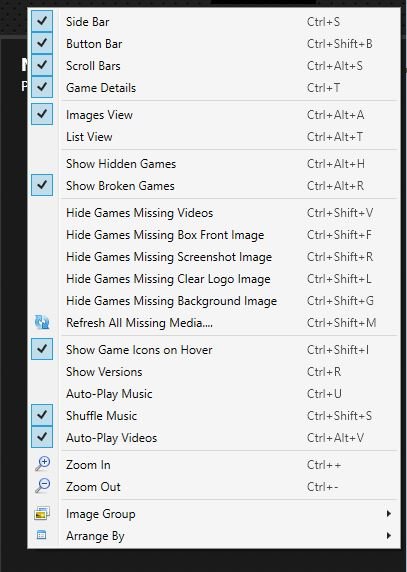Select Hide Games Missing Videos

point(213,213)
